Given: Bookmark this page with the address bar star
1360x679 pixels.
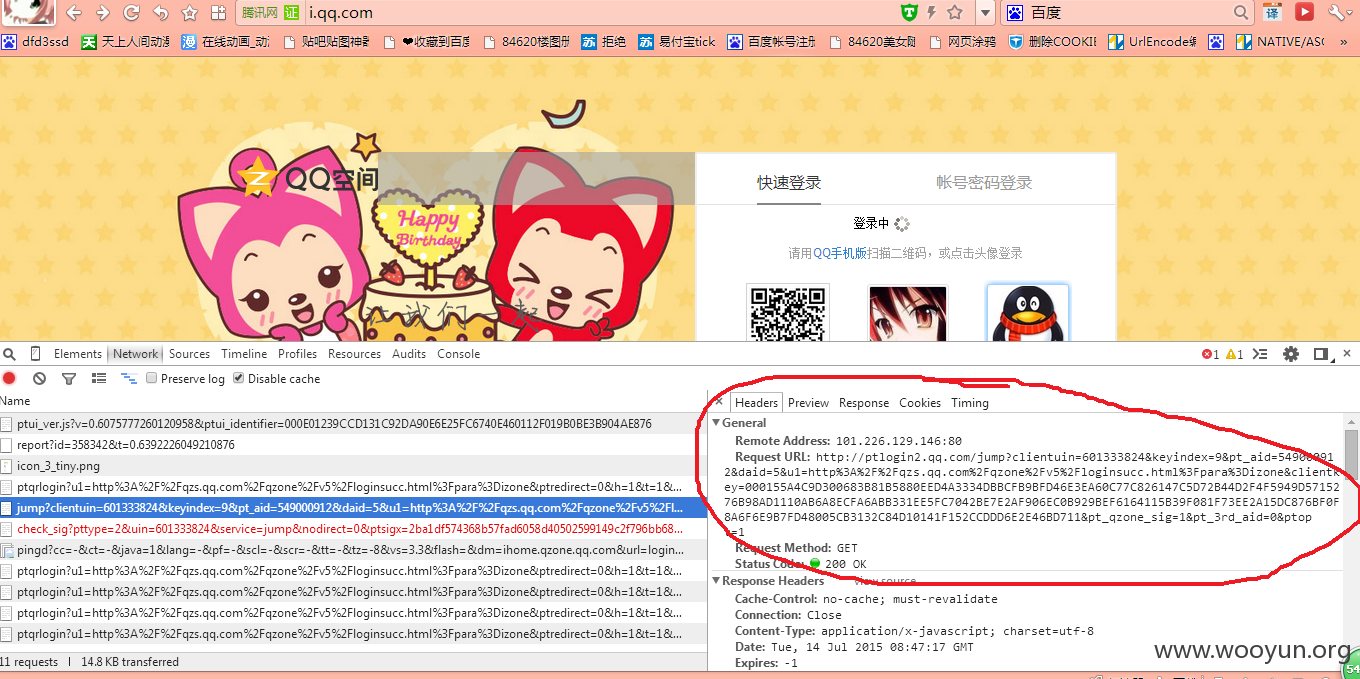Looking at the screenshot, I should [x=955, y=13].
